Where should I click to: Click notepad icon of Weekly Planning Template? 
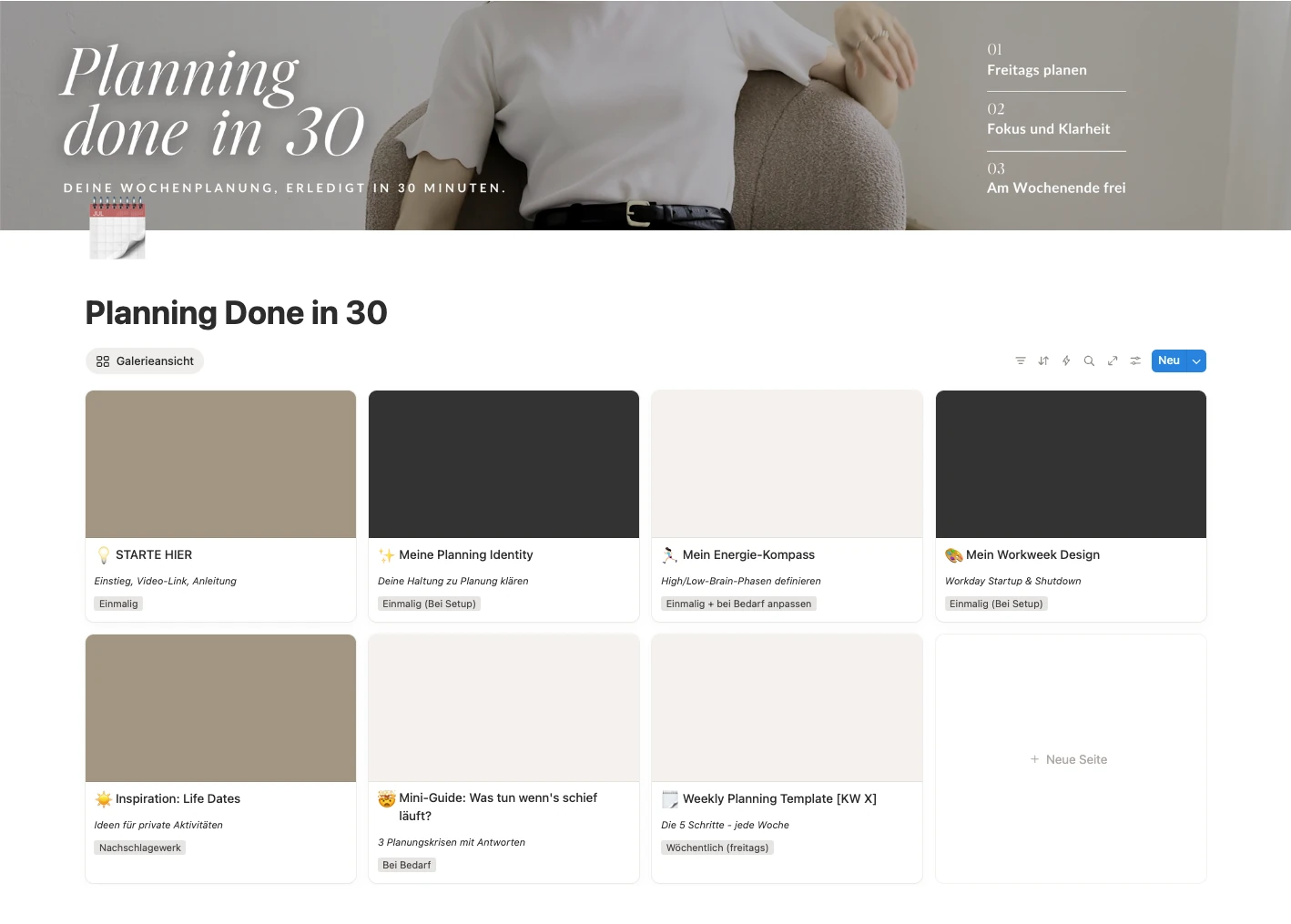(670, 799)
